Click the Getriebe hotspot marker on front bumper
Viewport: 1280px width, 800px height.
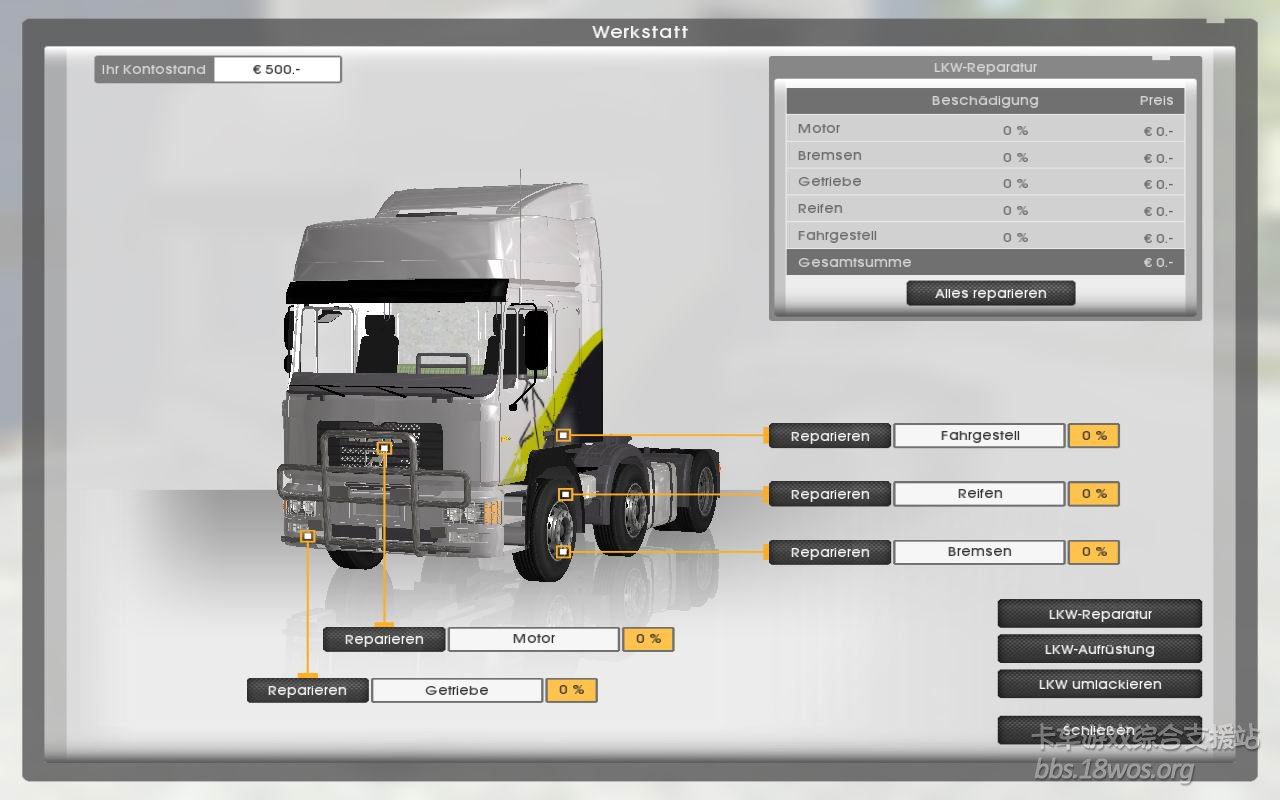[x=308, y=537]
